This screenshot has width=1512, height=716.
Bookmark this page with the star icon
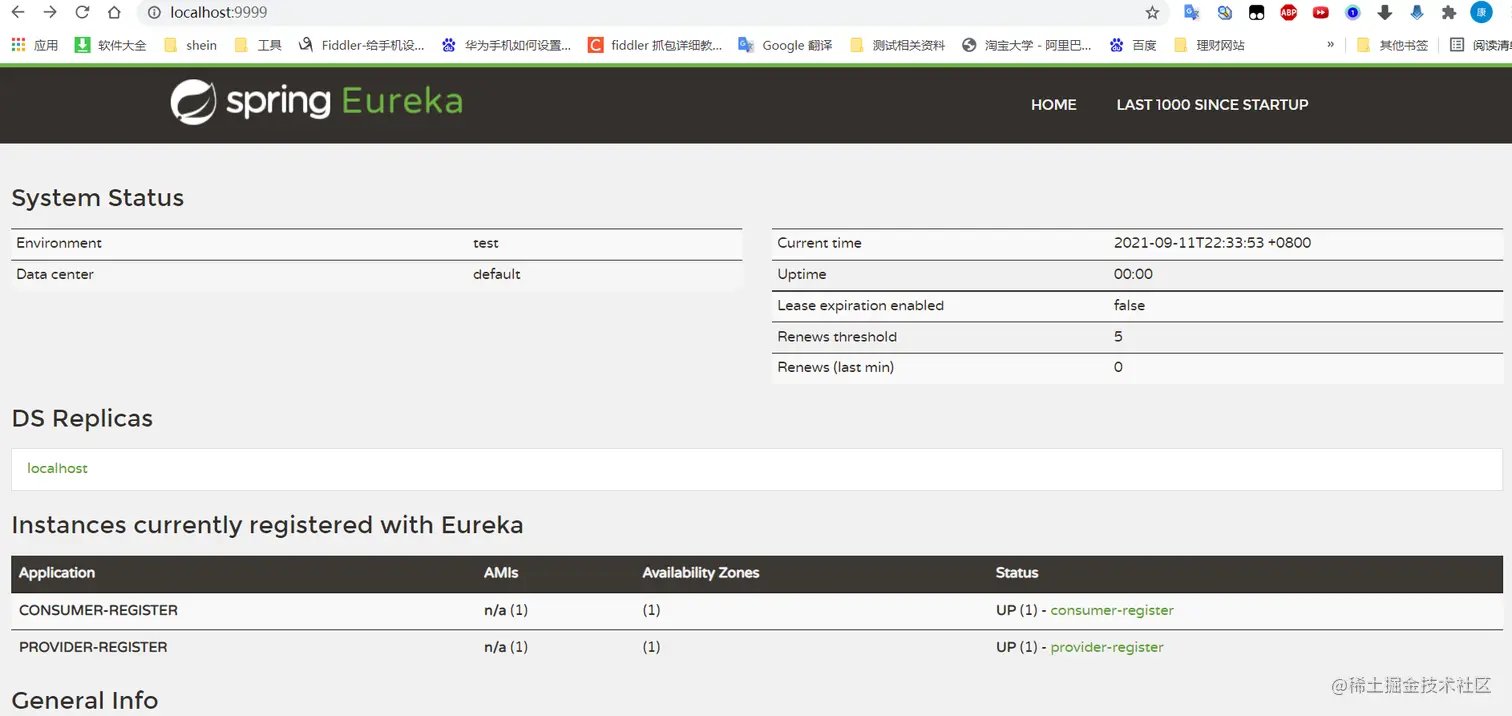tap(1152, 13)
